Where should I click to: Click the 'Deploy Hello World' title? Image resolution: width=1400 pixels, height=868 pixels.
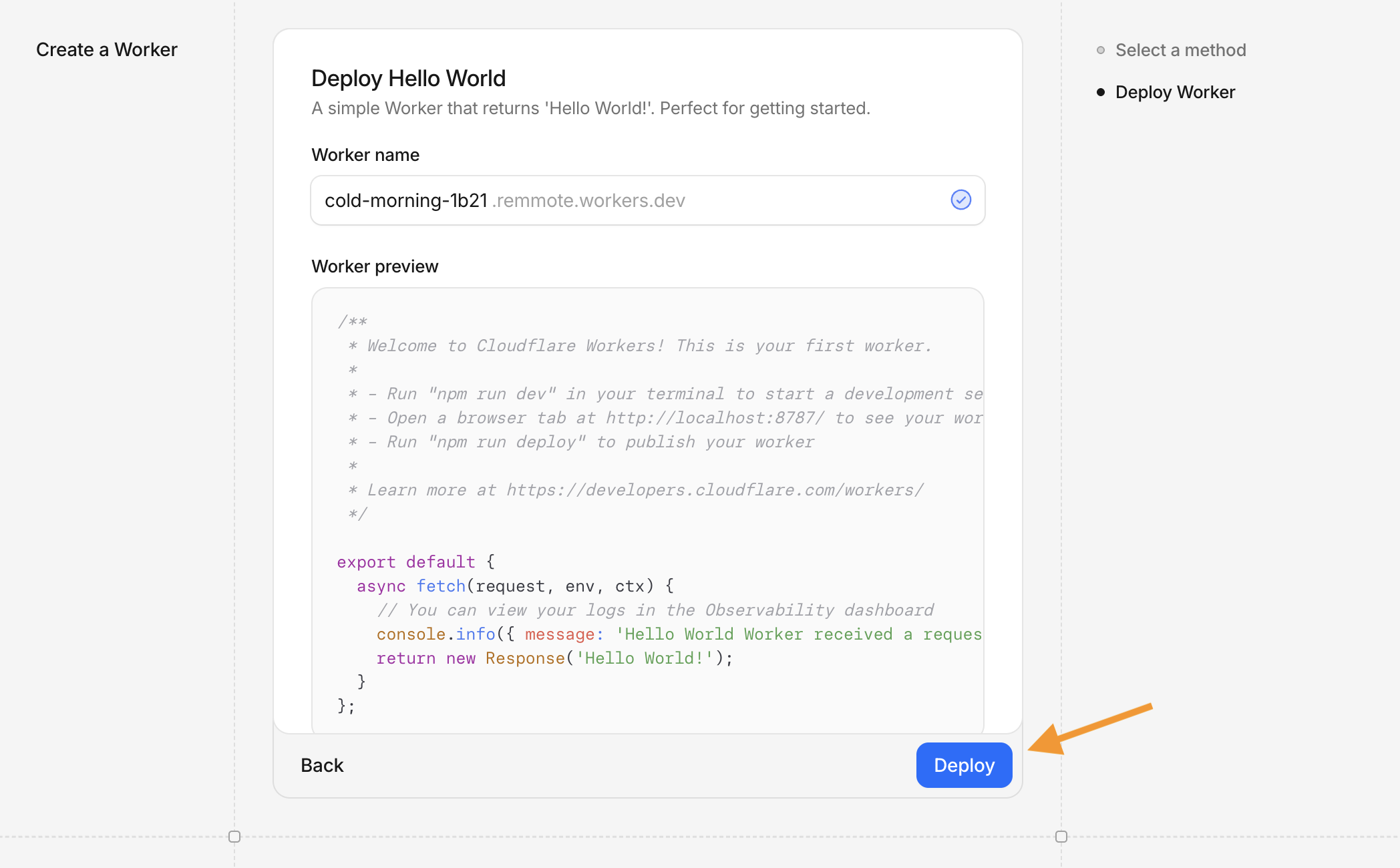[x=408, y=78]
